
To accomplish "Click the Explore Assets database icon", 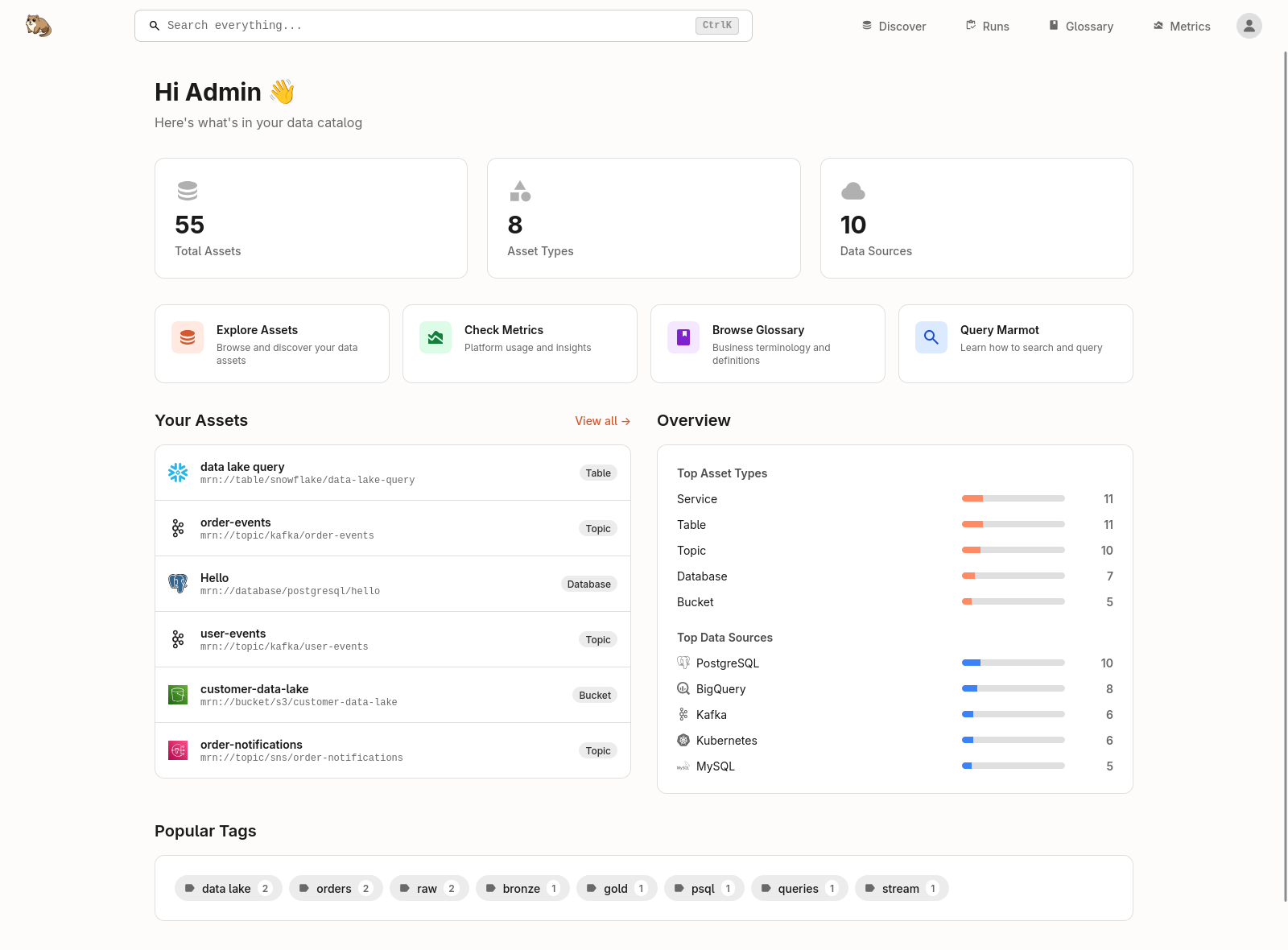I will (187, 337).
